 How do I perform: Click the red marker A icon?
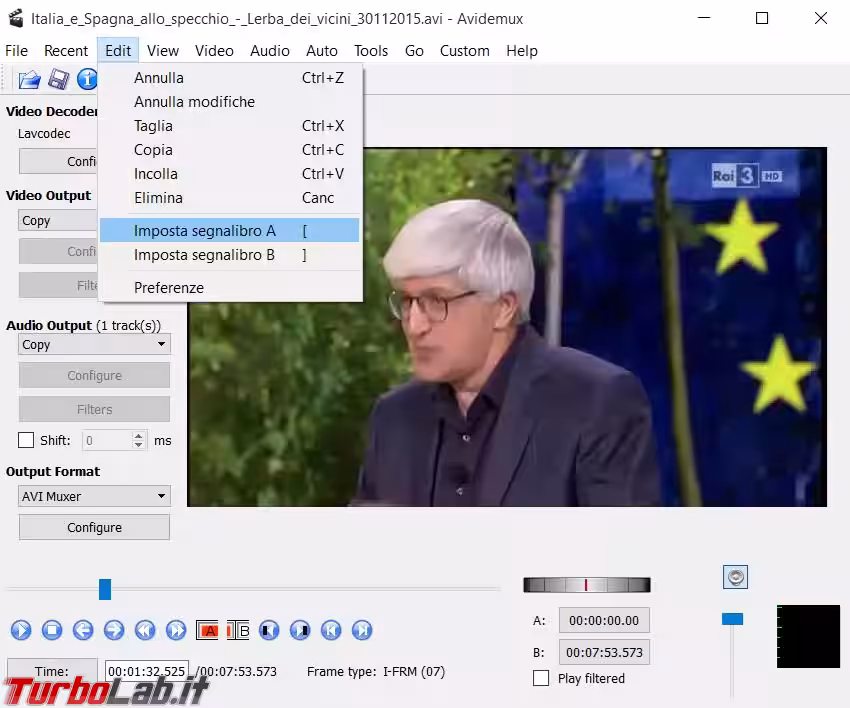[x=207, y=630]
